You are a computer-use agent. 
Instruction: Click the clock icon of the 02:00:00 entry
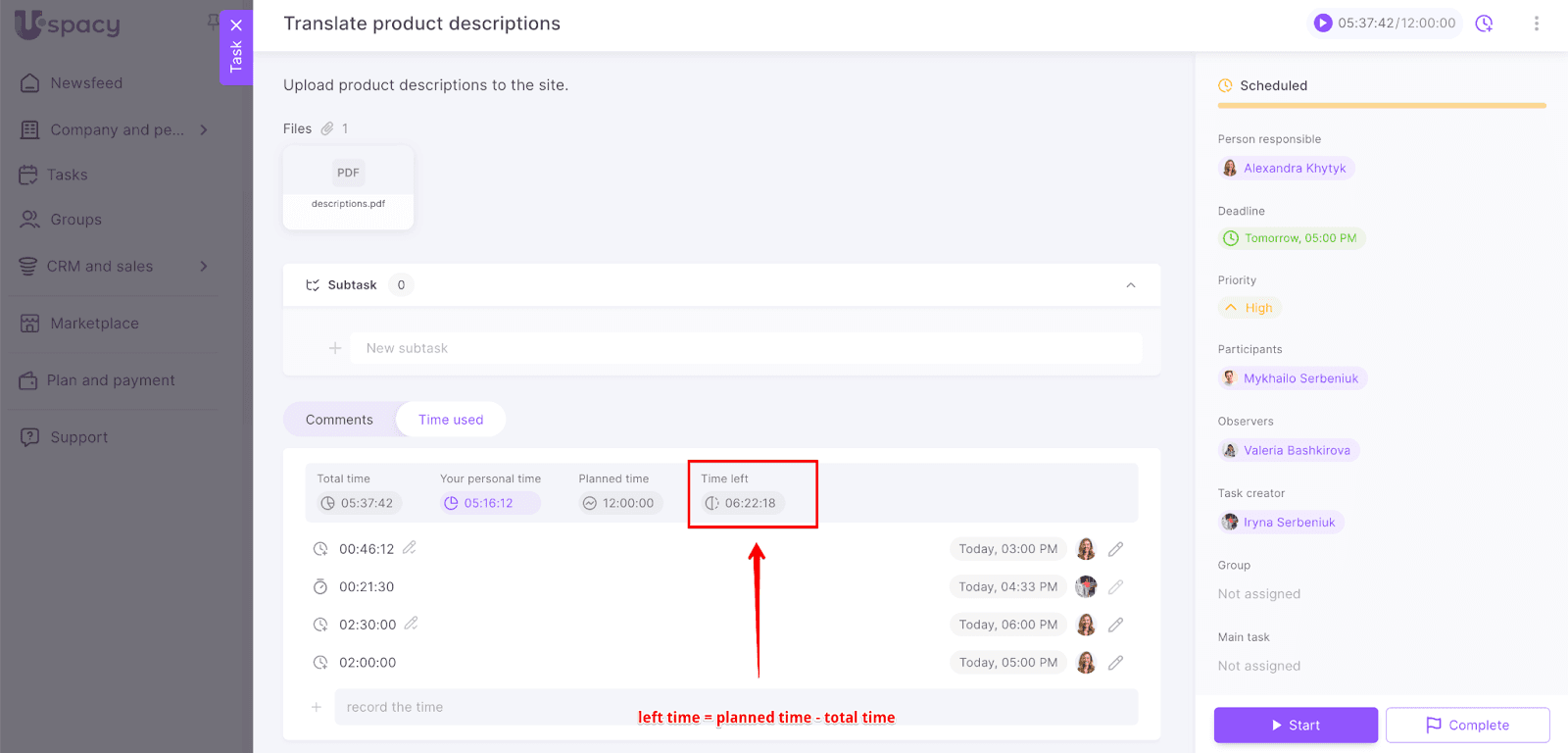(320, 663)
